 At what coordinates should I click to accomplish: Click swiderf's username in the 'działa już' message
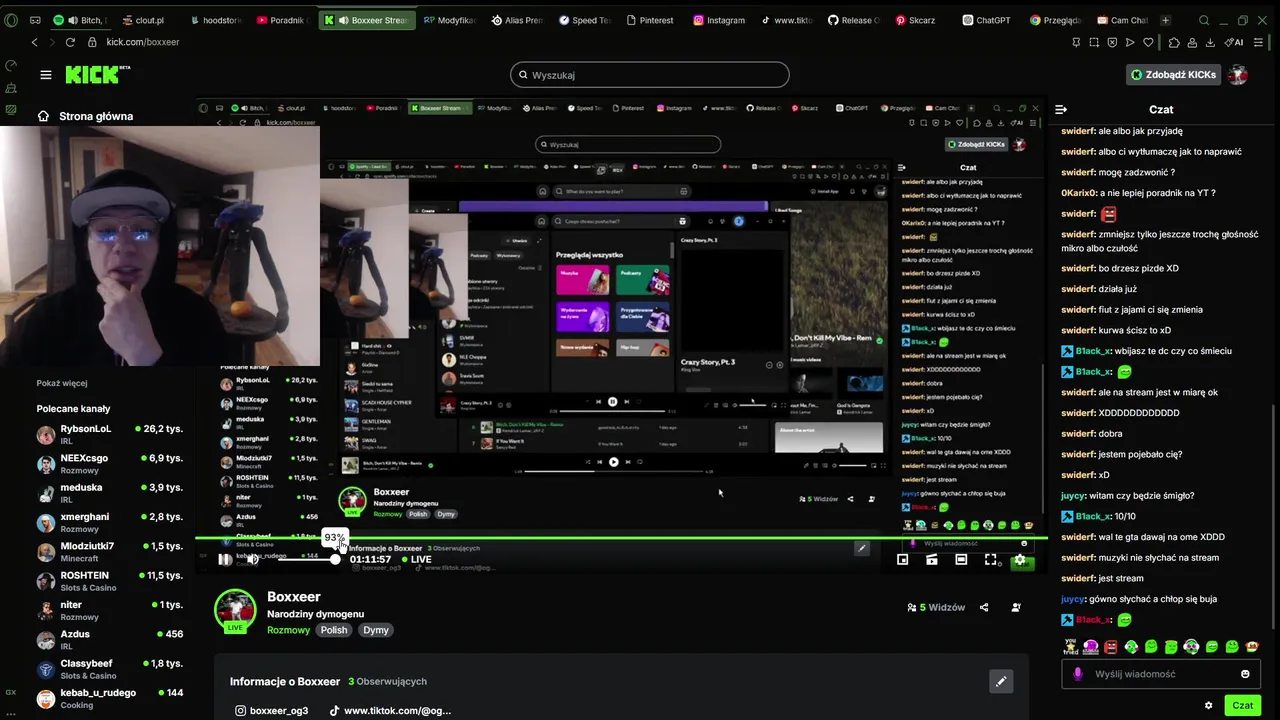(1078, 289)
